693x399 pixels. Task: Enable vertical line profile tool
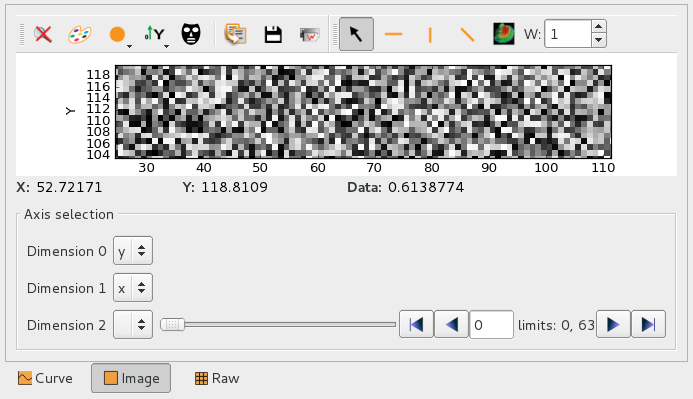[x=430, y=34]
